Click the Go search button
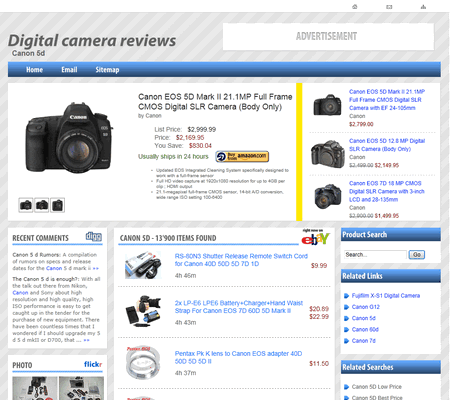The width and height of the screenshot is (450, 400). 417,255
